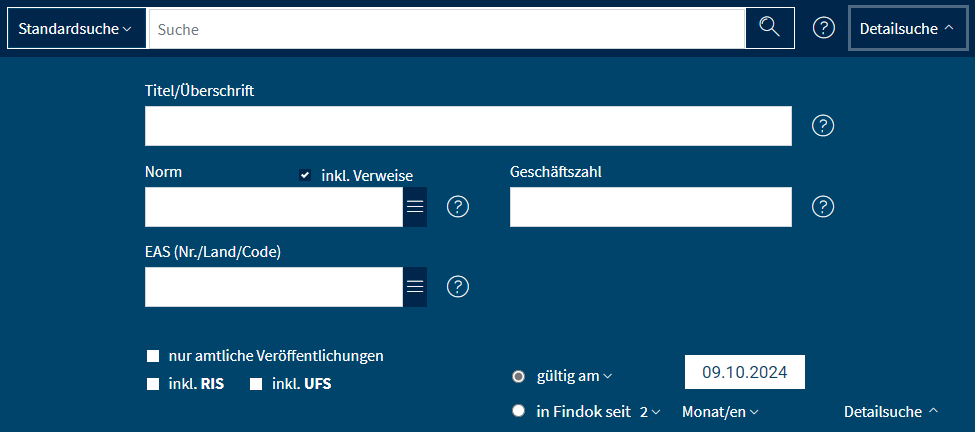Screen dimensions: 975x432
Task: Open the Standardsuche dropdown
Action: pos(75,28)
